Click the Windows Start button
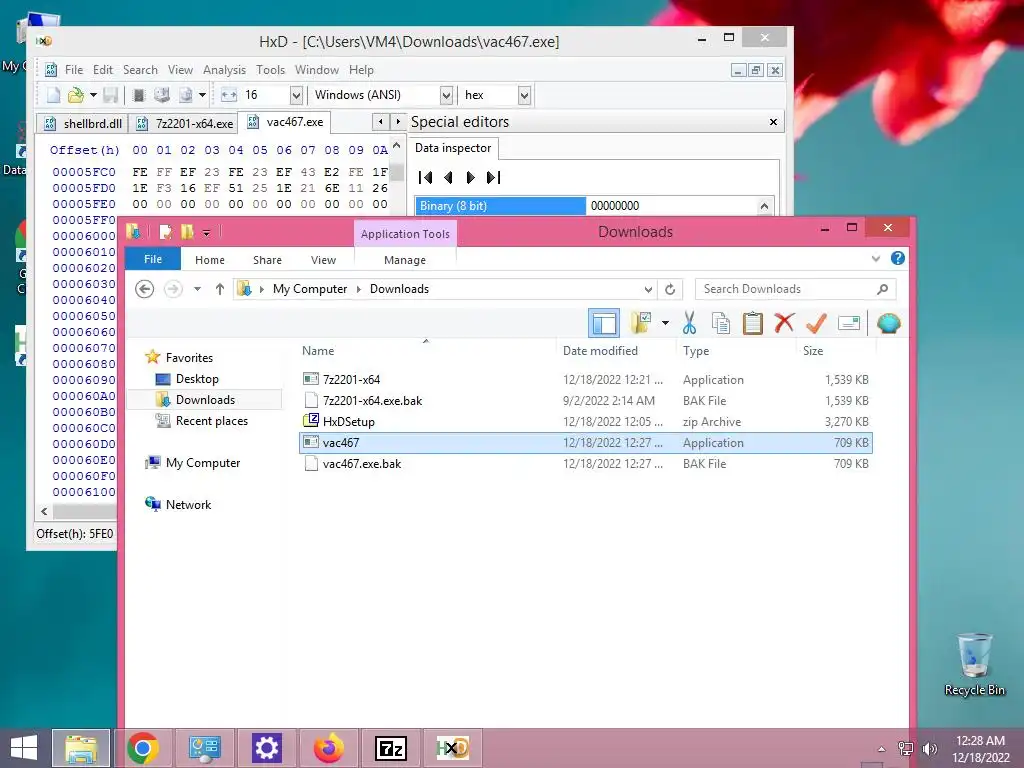This screenshot has height=768, width=1024. coord(24,748)
